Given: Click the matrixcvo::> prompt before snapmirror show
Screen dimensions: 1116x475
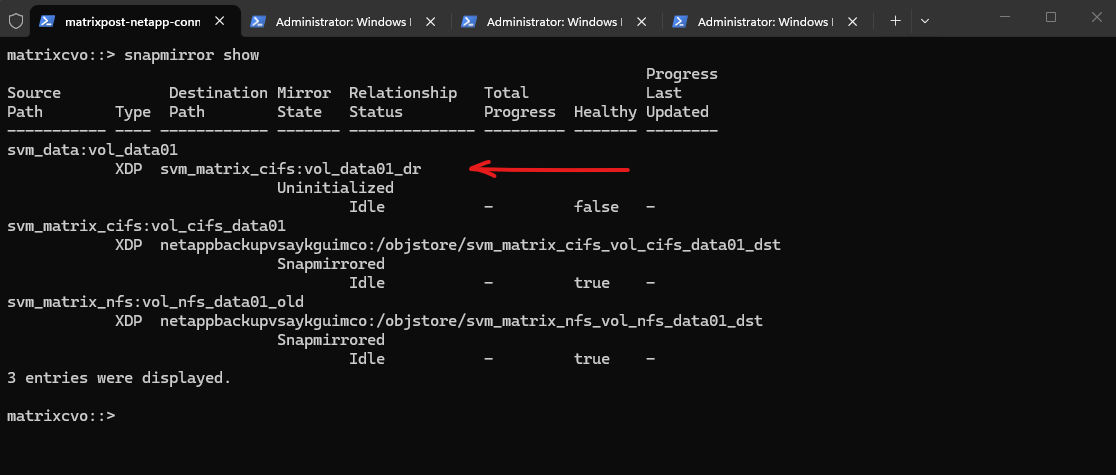Looking at the screenshot, I should point(60,55).
